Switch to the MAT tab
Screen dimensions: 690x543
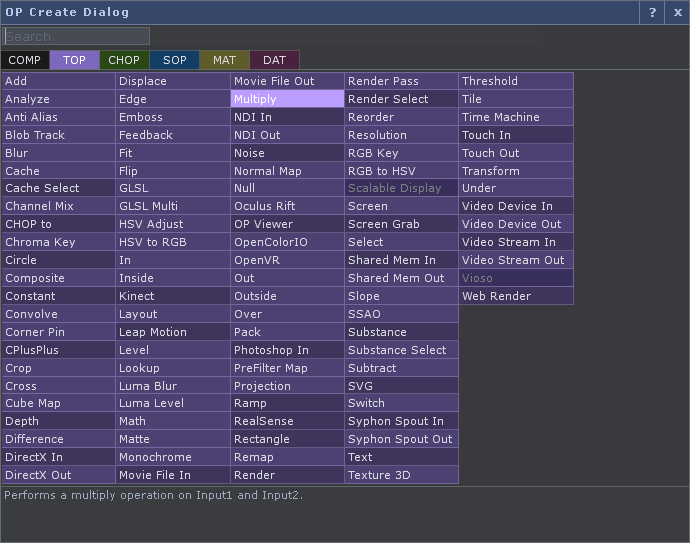[x=224, y=60]
